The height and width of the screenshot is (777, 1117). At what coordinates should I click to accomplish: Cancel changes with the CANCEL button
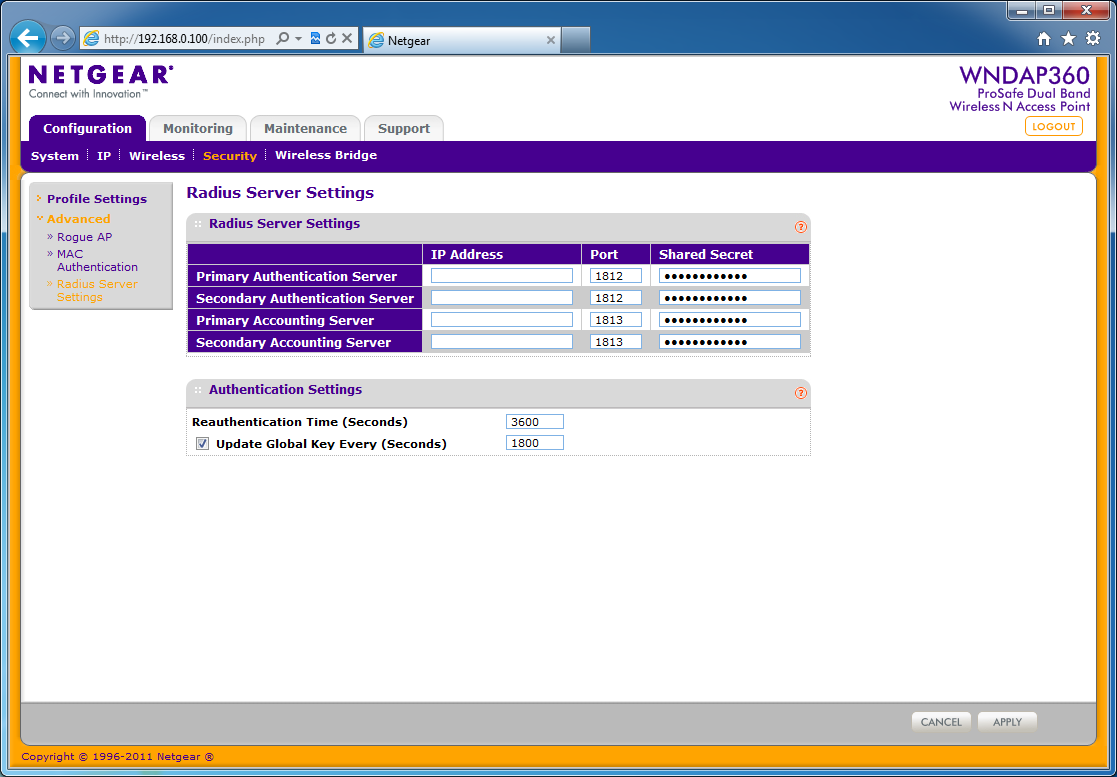(941, 722)
